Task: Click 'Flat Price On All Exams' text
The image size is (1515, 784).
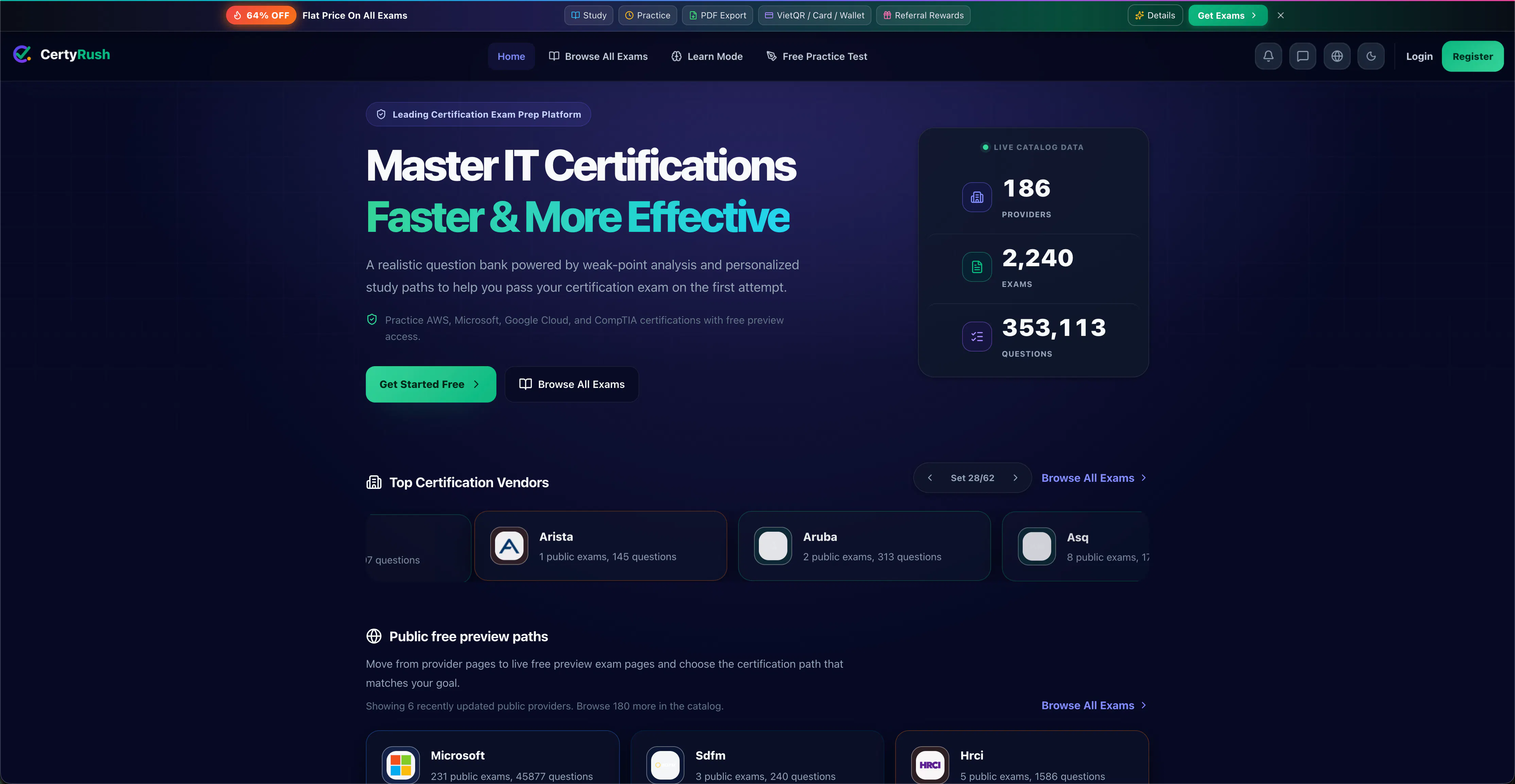Action: click(355, 15)
